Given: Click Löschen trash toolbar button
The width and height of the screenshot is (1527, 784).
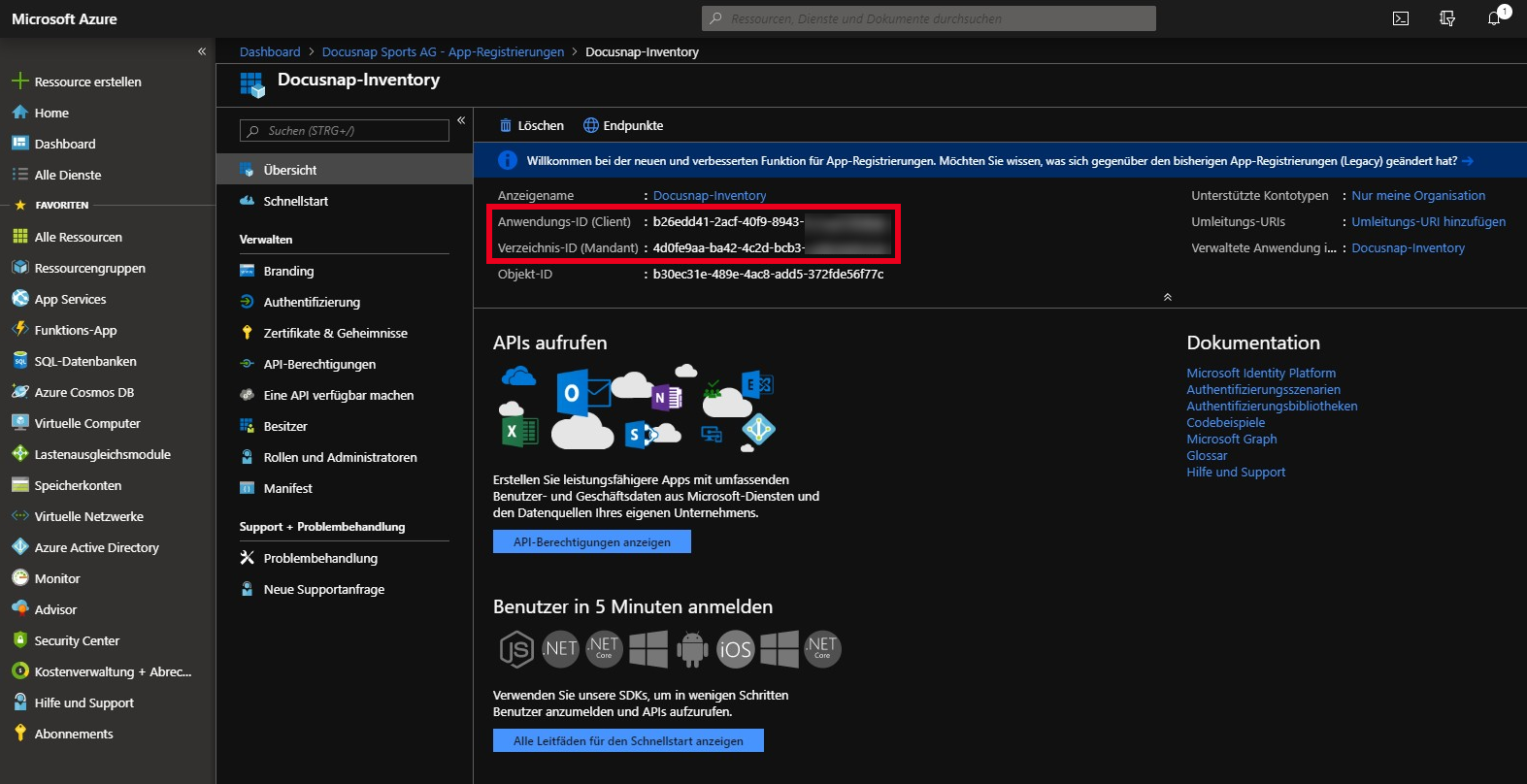Looking at the screenshot, I should [x=531, y=125].
